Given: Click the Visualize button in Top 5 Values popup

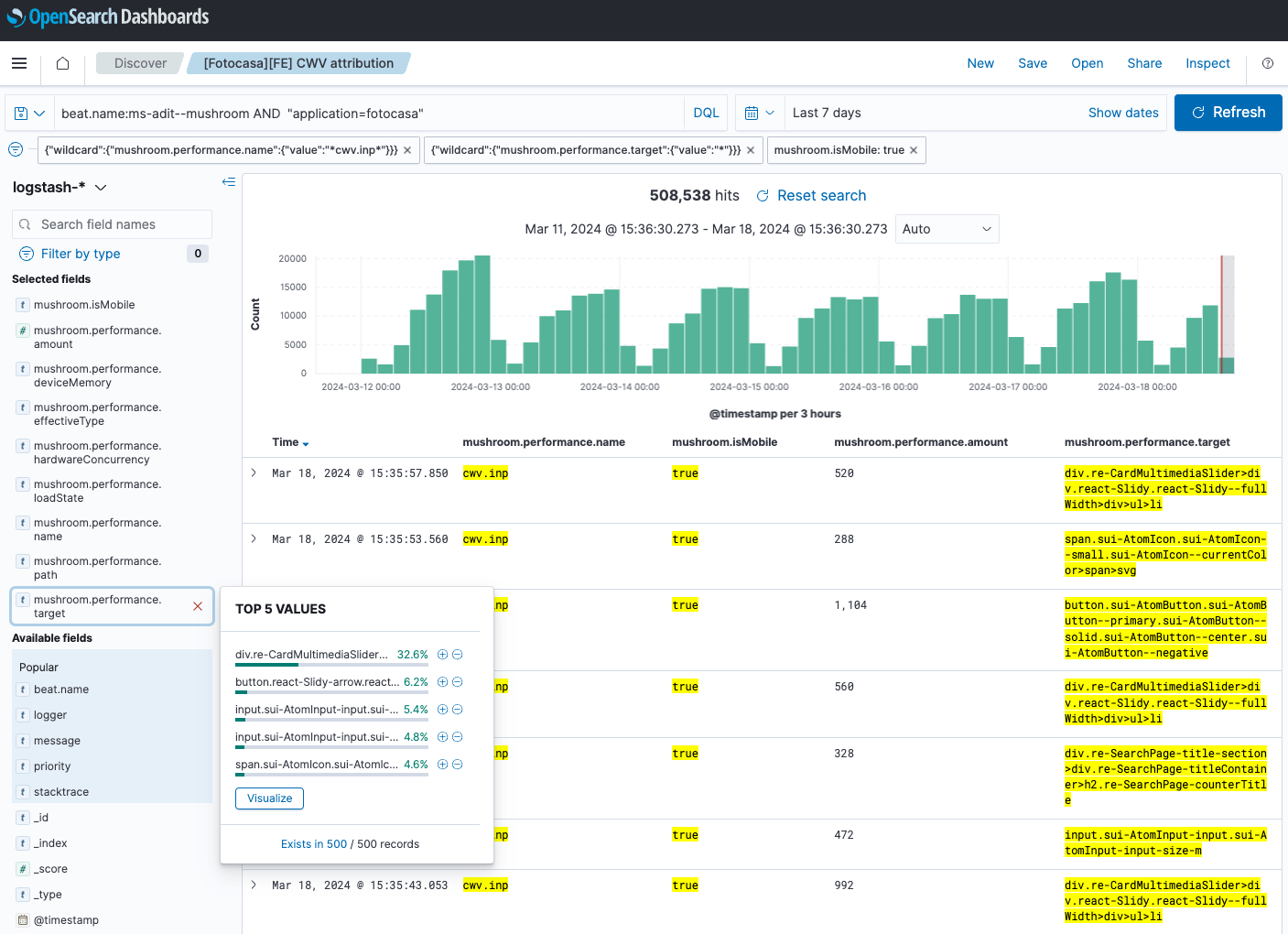Looking at the screenshot, I should tap(269, 798).
